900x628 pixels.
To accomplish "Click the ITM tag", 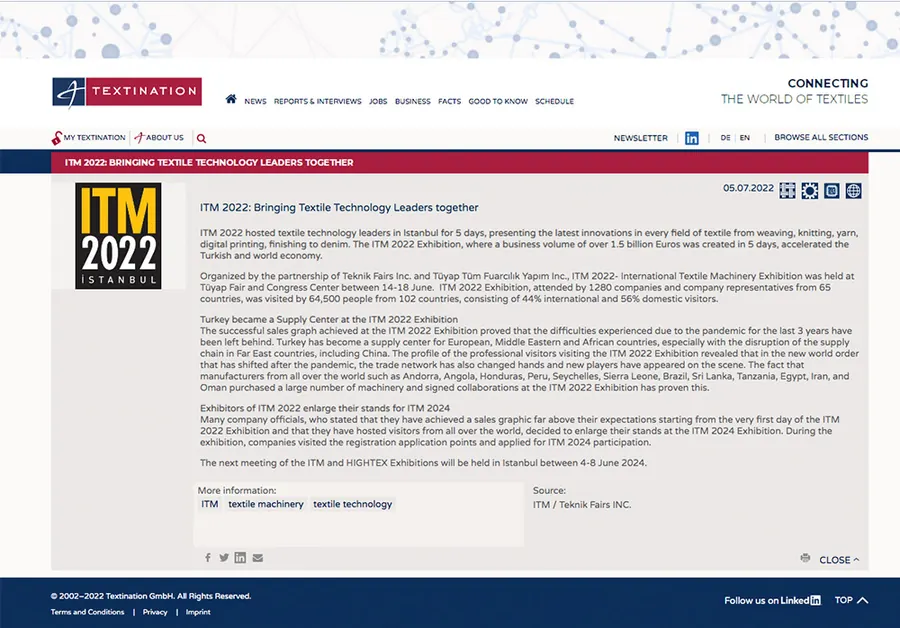I will (210, 504).
